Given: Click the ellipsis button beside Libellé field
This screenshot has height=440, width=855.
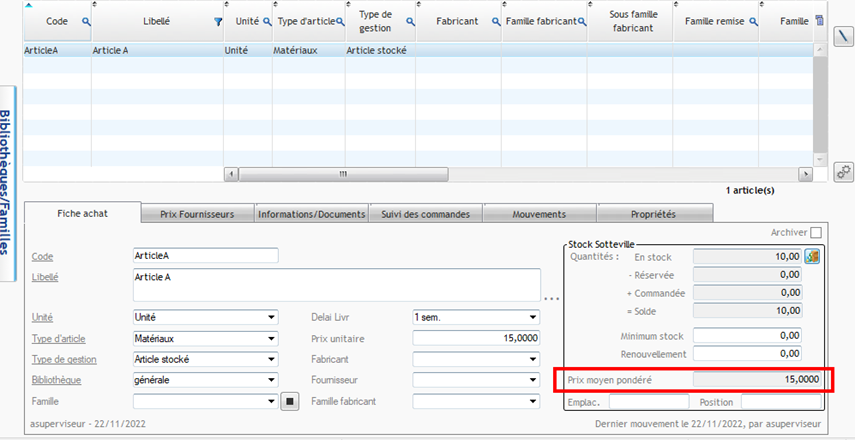Looking at the screenshot, I should point(551,298).
